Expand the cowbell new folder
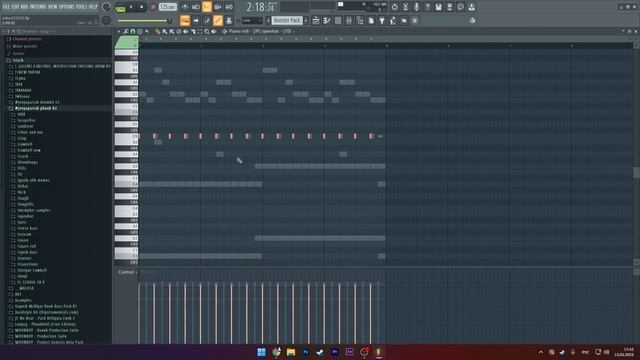 click(29, 150)
